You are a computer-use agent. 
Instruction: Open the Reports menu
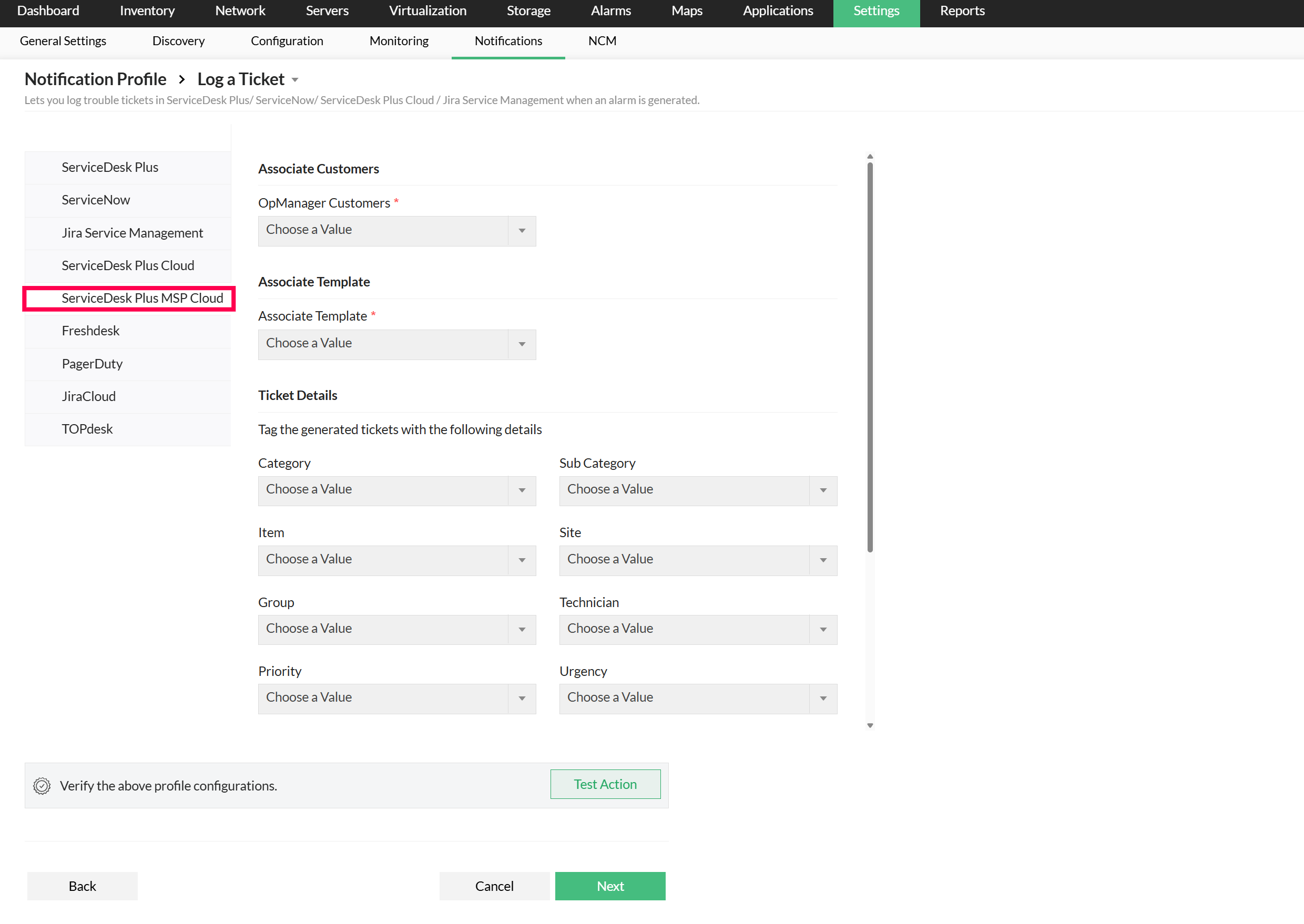click(x=963, y=11)
